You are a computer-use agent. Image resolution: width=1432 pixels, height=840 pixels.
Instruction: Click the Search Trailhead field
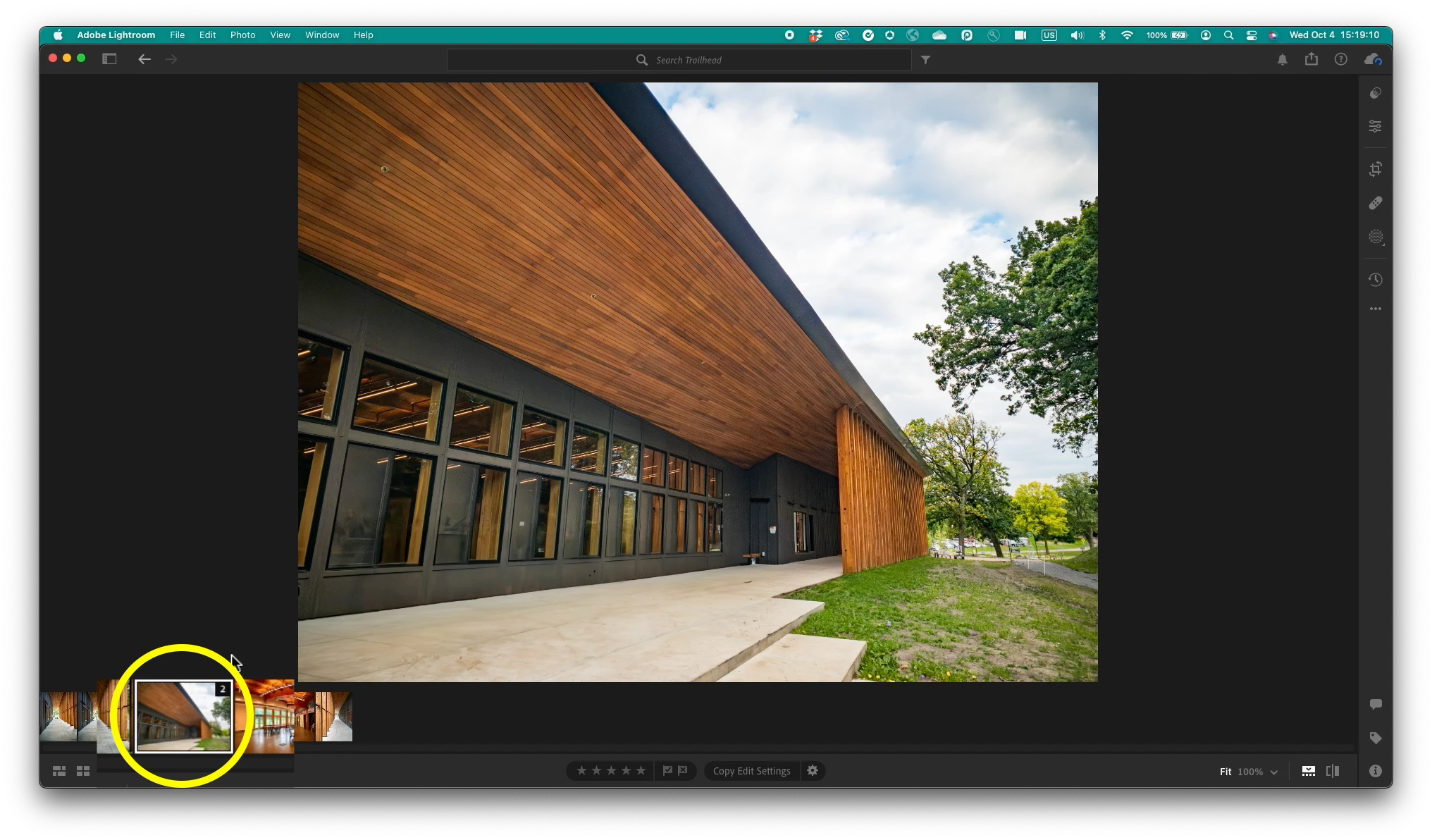[x=688, y=60]
